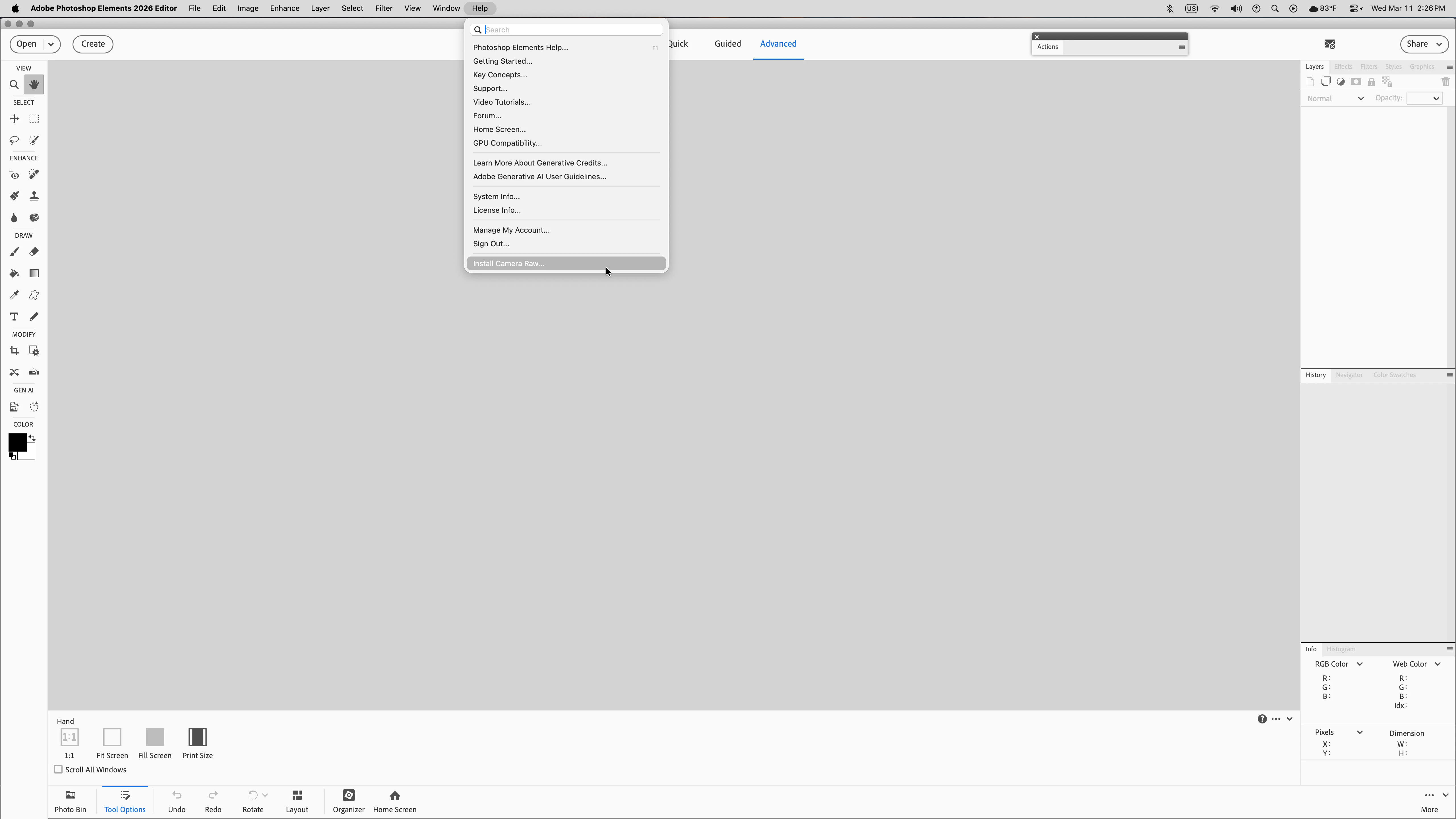Screen dimensions: 1456x819
Task: Enable Scroll All Windows checkbox
Action: tap(58, 769)
